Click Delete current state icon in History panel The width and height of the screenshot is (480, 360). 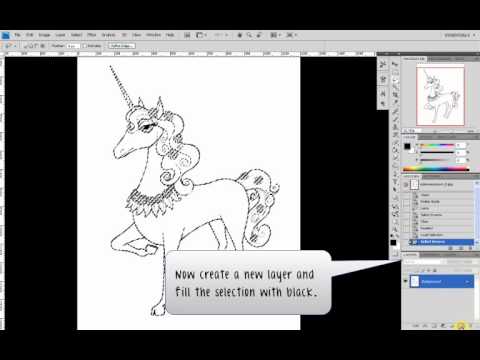[470, 248]
